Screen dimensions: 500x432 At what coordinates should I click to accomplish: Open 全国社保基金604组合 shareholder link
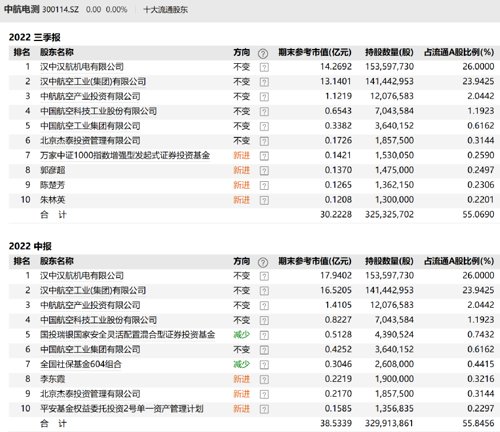click(81, 364)
